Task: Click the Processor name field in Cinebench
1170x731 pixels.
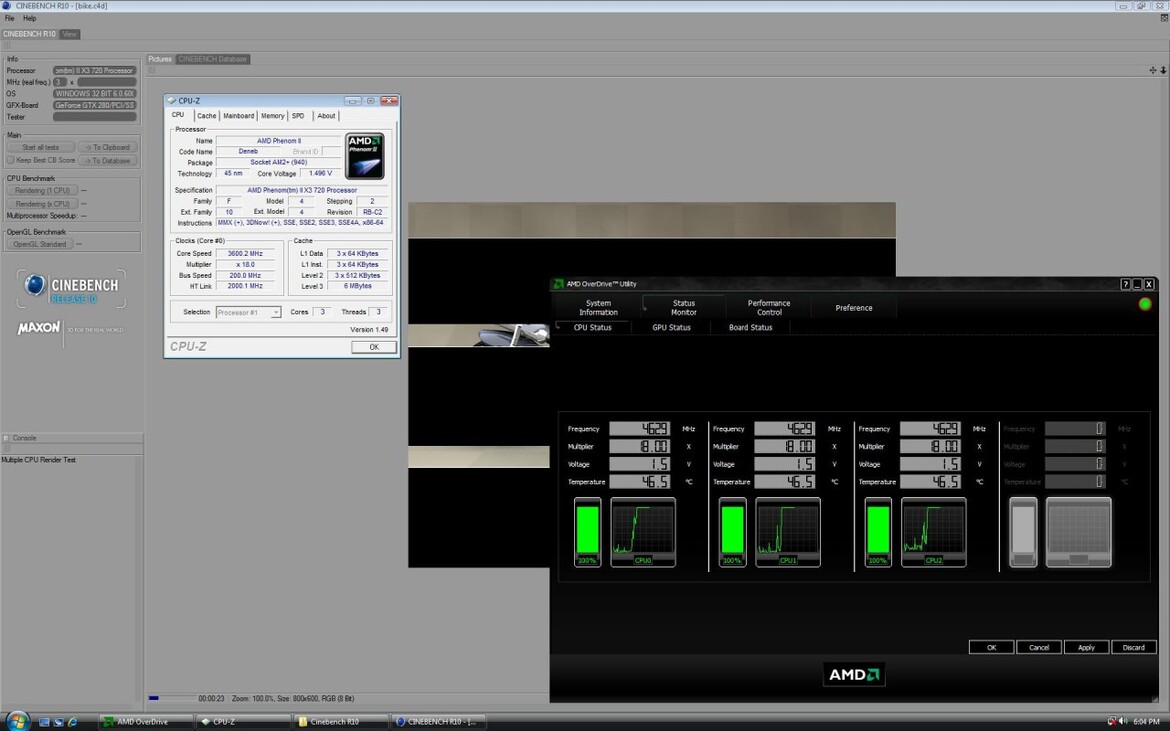Action: [95, 70]
